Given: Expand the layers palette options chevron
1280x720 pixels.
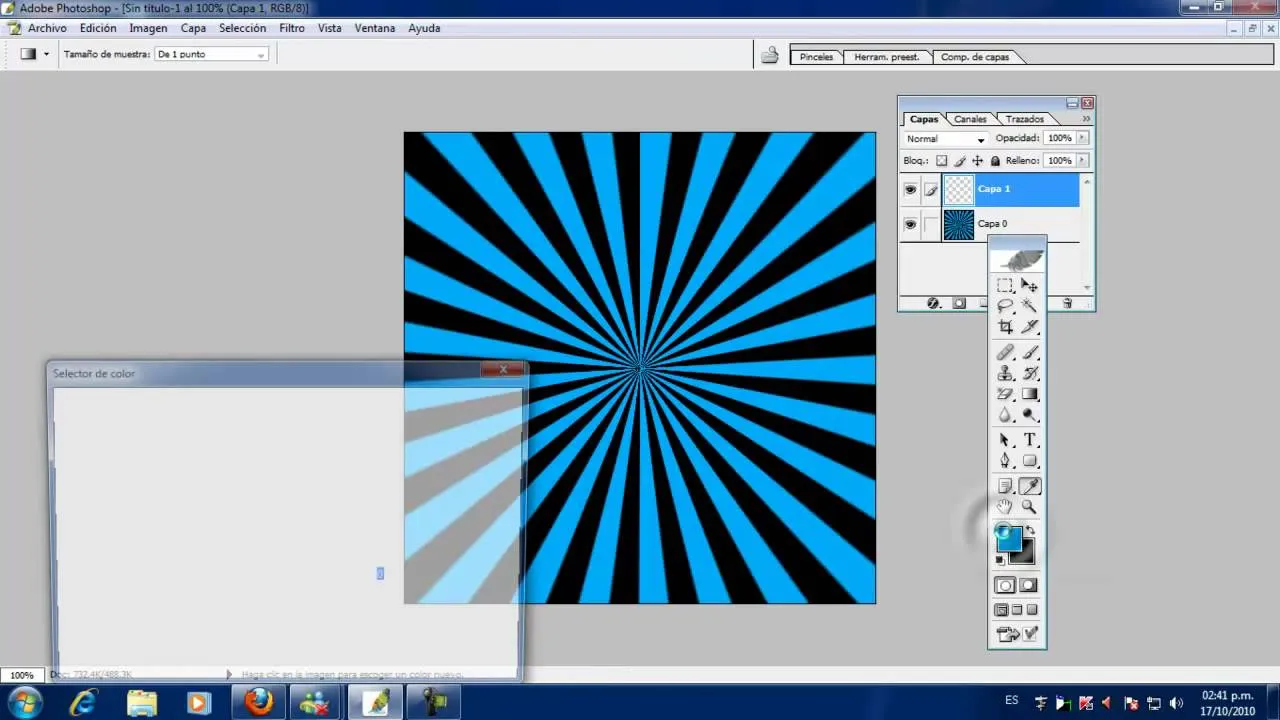Looking at the screenshot, I should [x=1086, y=119].
